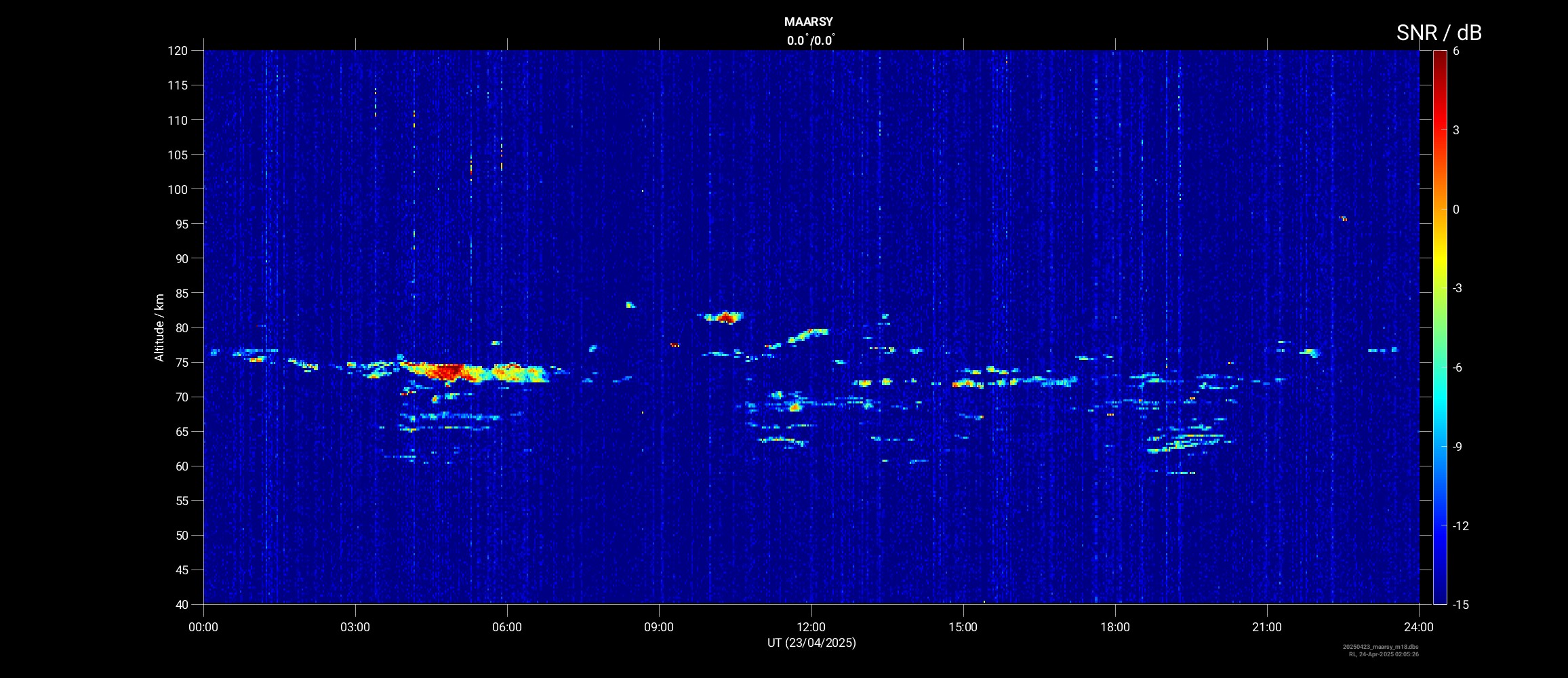Screen dimensions: 1568x678
Task: Click time tick label "12:00"
Action: pos(811,627)
